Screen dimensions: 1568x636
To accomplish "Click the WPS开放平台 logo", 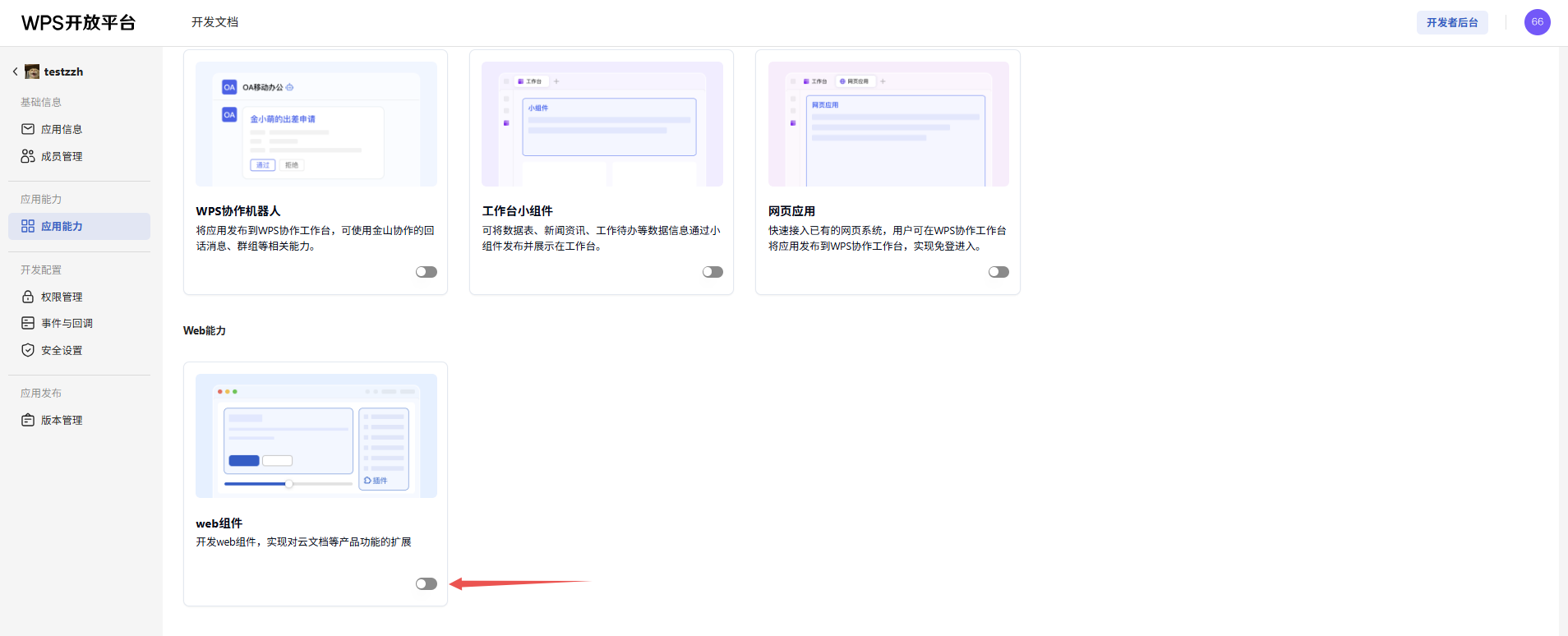I will click(x=78, y=23).
